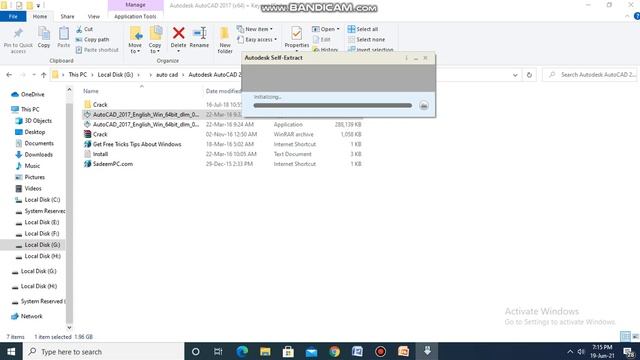Click the Properties icon
The width and height of the screenshot is (640, 360).
tap(297, 33)
